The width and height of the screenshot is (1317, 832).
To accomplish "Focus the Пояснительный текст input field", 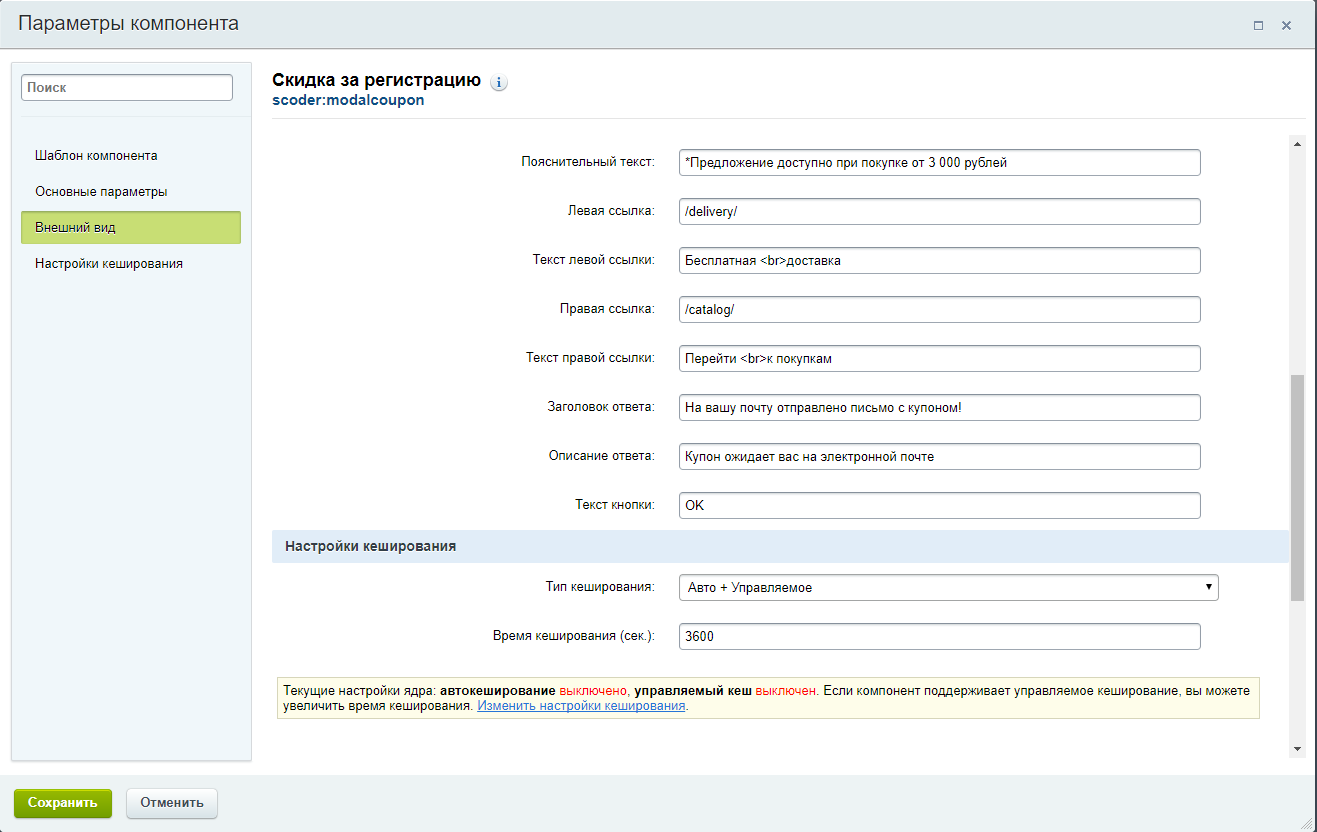I will point(938,162).
